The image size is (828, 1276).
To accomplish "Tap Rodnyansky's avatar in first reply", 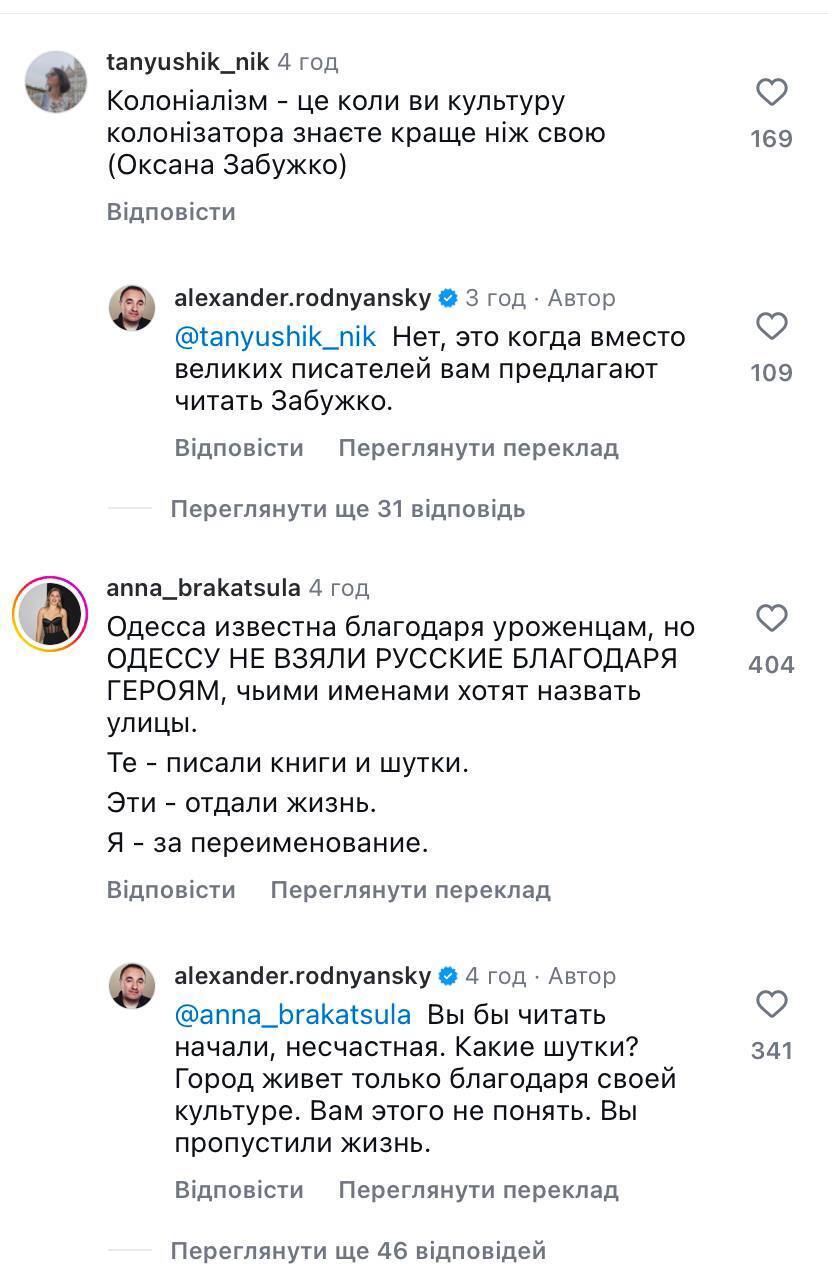I will (x=132, y=307).
